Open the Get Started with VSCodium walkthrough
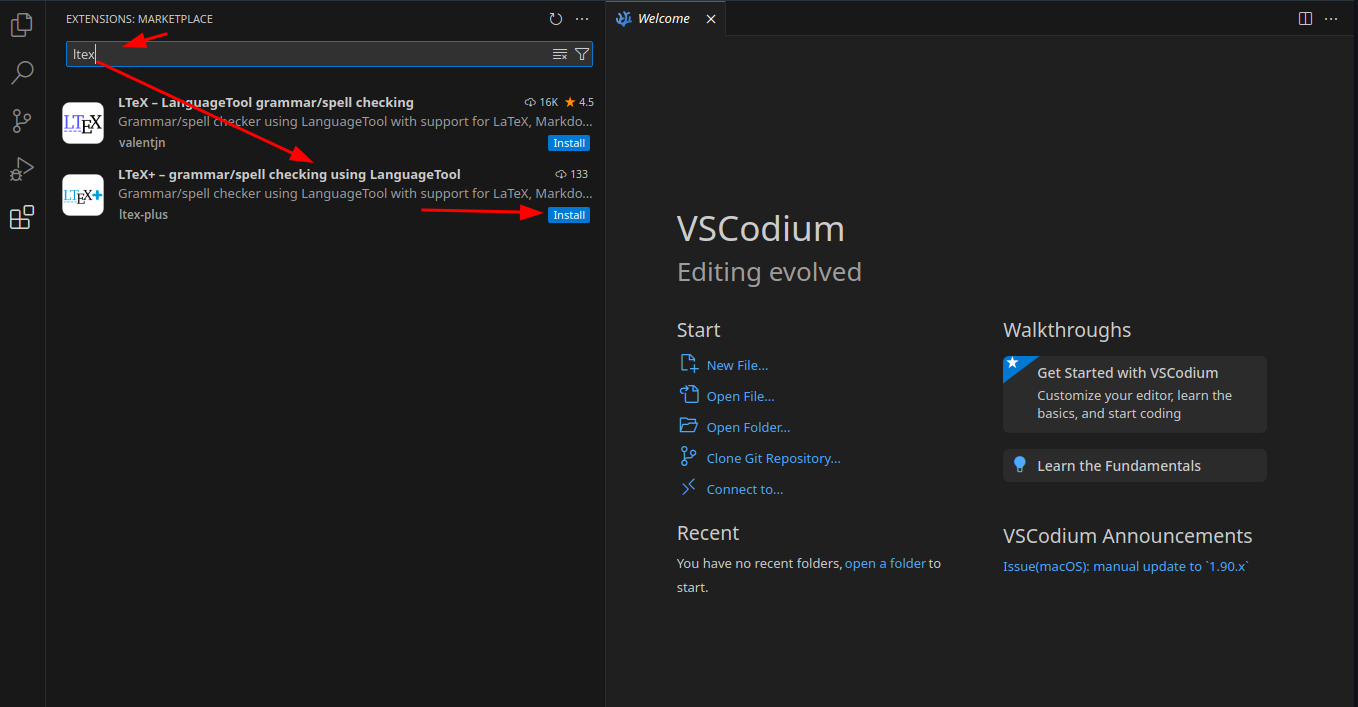Image resolution: width=1358 pixels, height=707 pixels. pyautogui.click(x=1135, y=394)
